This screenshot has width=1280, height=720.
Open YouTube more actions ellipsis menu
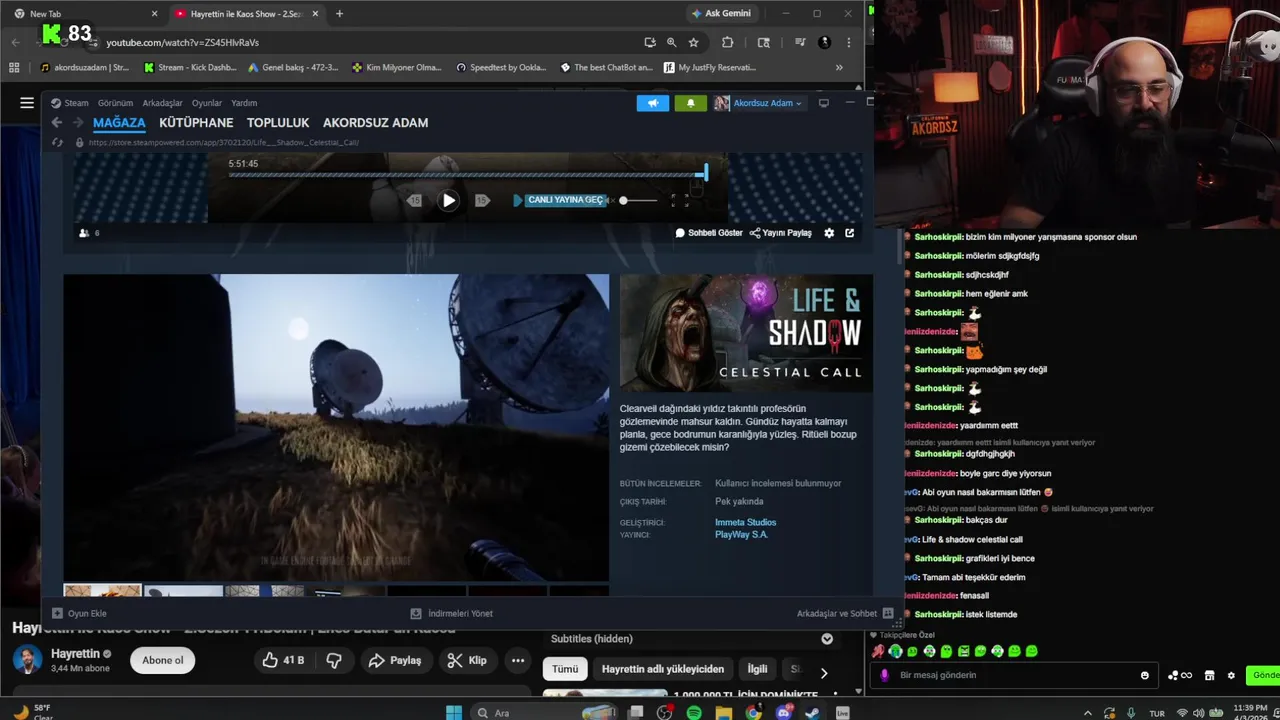[x=518, y=660]
